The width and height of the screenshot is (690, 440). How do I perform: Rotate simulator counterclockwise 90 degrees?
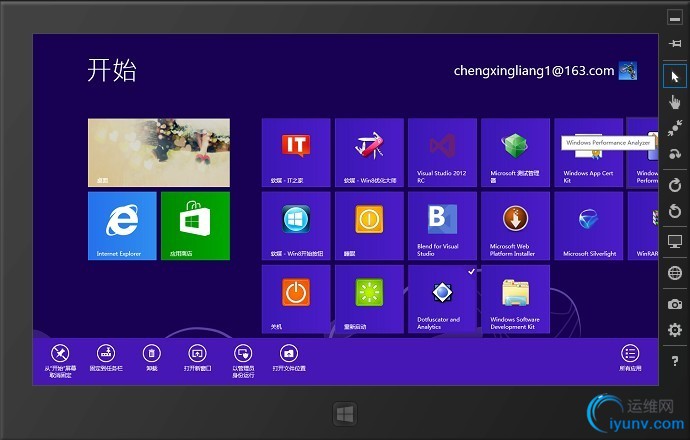[x=675, y=211]
